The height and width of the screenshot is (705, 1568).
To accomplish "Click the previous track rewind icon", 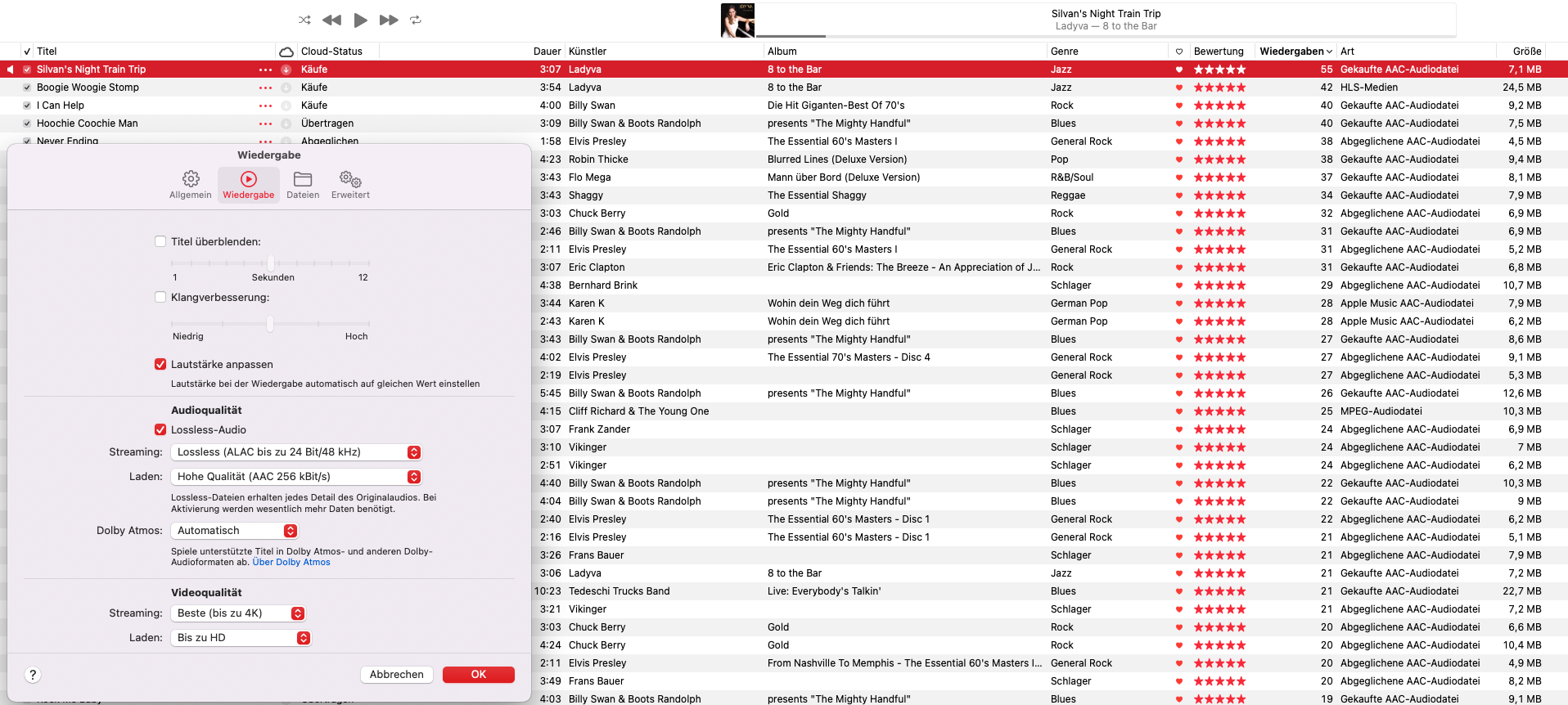I will (331, 20).
